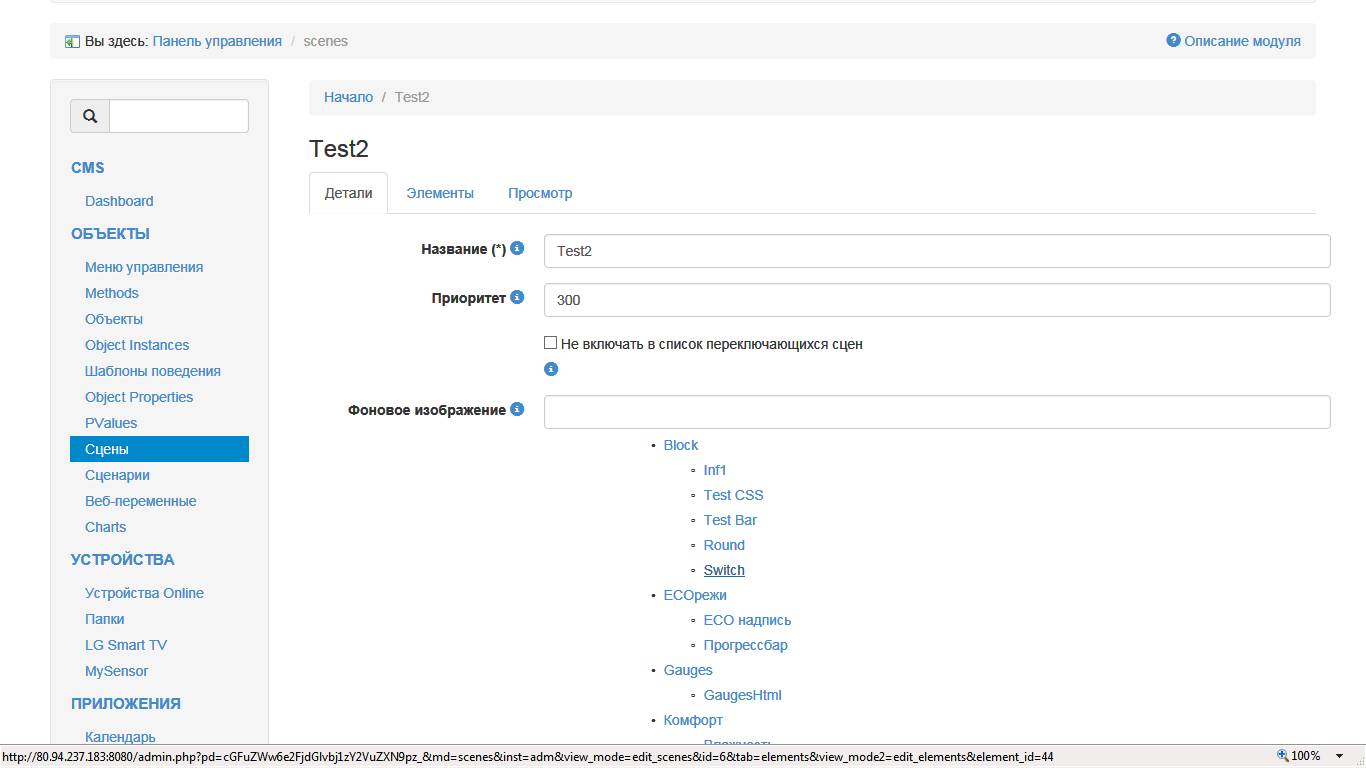Go to Панель управления breadcrumb link

pos(217,41)
